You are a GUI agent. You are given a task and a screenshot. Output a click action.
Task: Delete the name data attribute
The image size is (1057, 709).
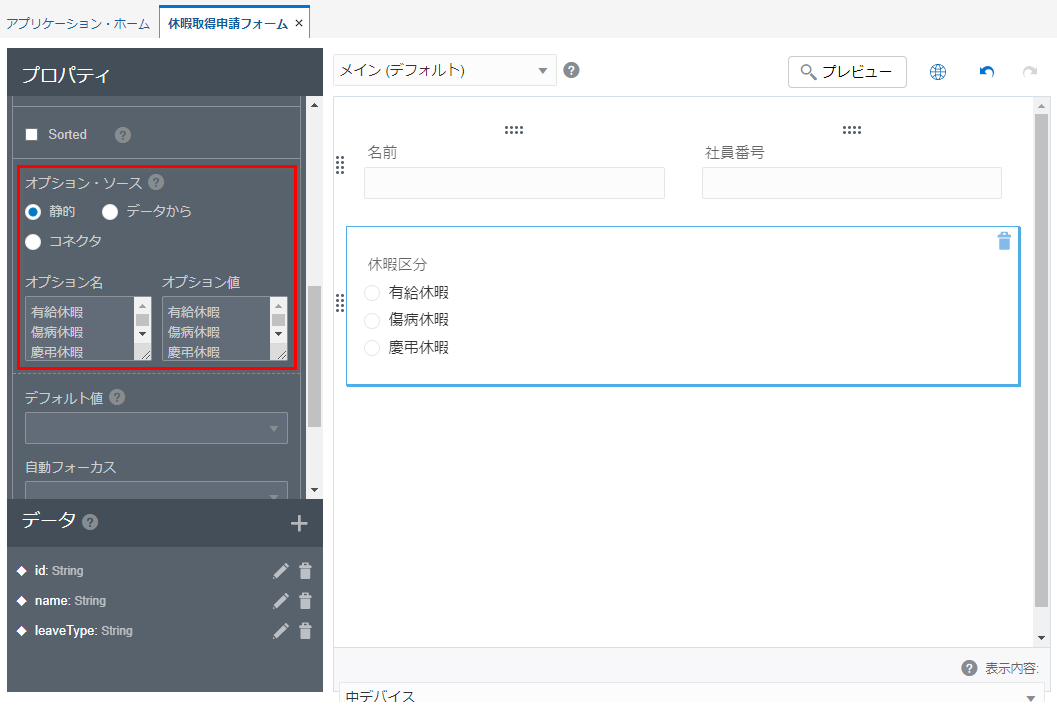click(305, 601)
